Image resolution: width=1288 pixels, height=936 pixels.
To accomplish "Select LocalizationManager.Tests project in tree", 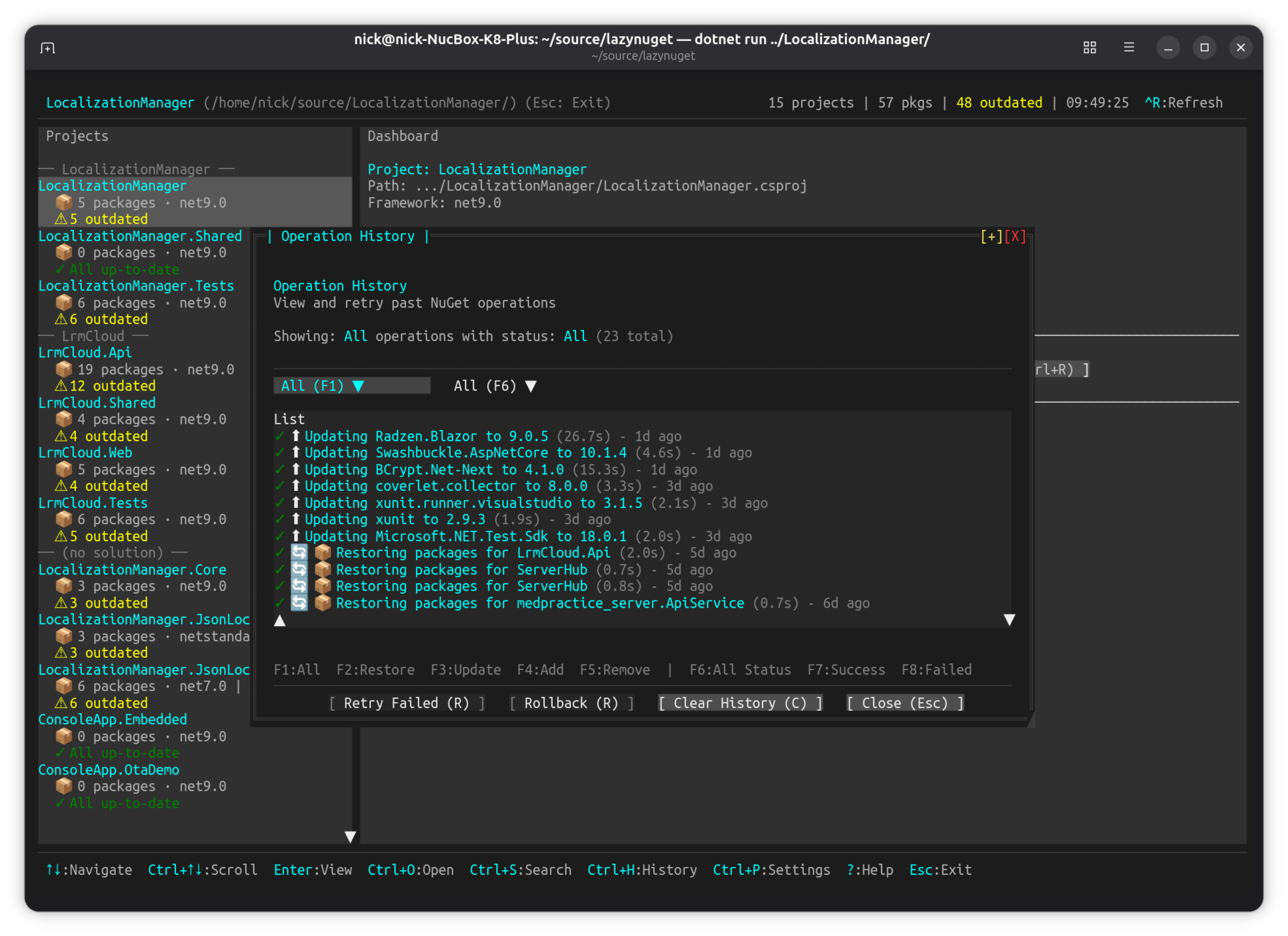I will 136,286.
